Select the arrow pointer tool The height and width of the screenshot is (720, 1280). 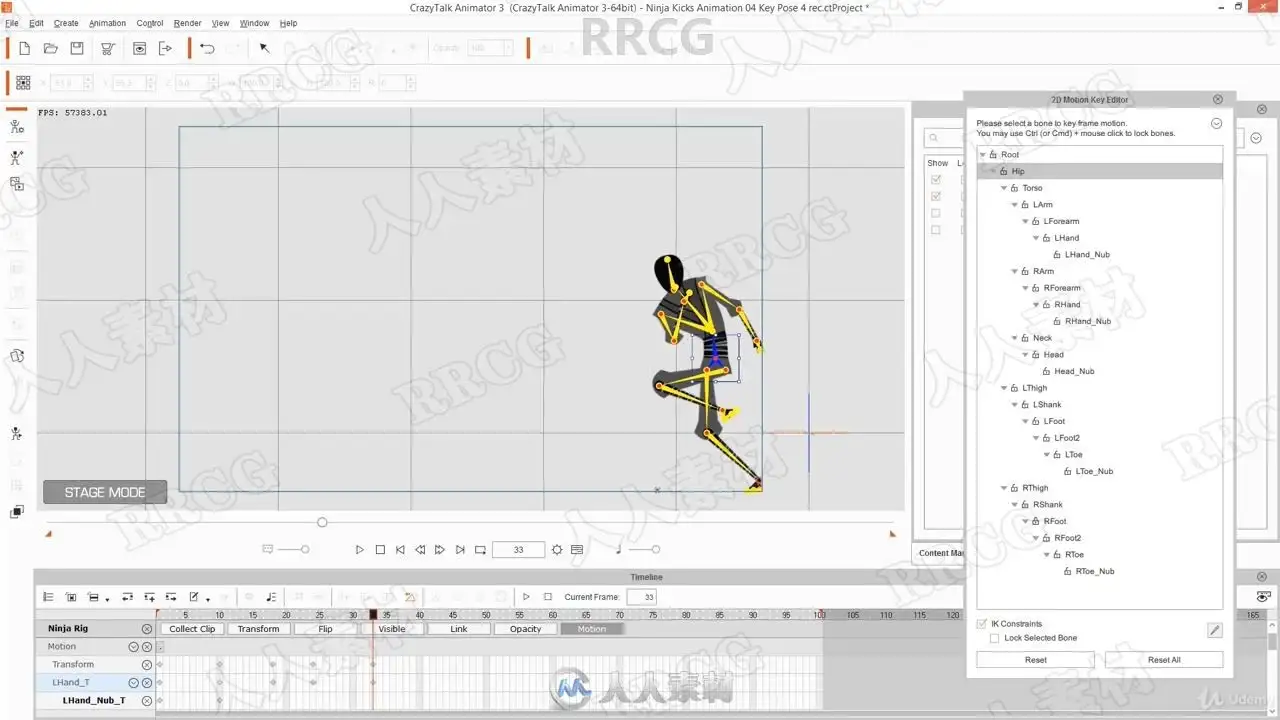265,48
